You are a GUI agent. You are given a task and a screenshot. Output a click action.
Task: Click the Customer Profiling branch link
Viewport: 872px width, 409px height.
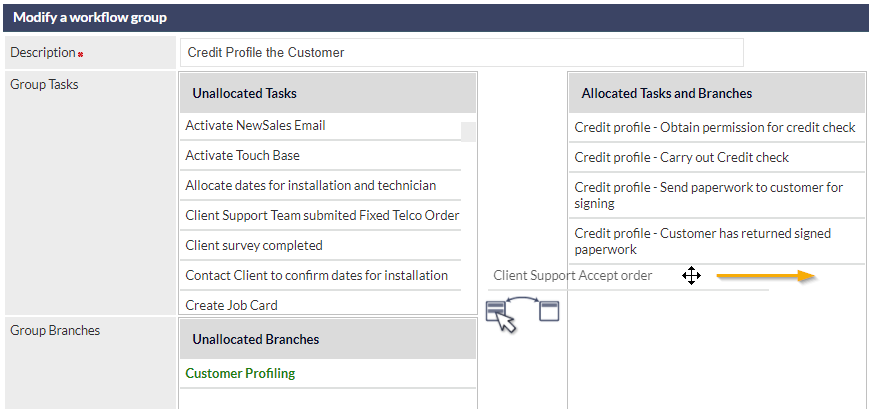pyautogui.click(x=240, y=373)
